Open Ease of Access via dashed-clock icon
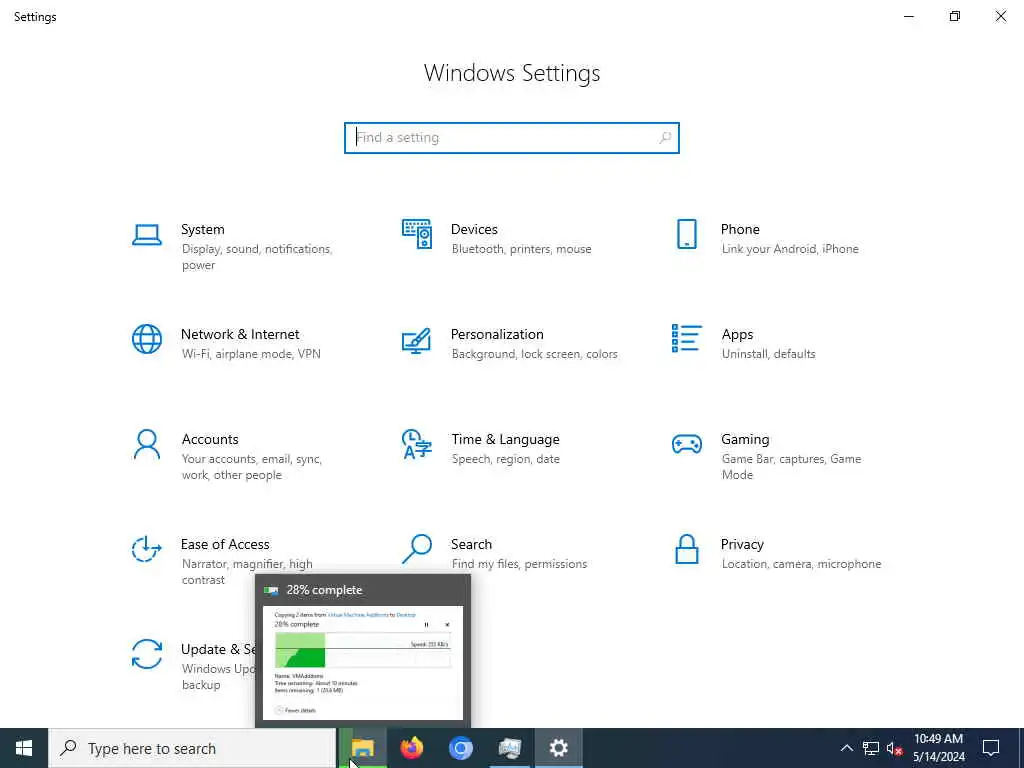 (146, 549)
